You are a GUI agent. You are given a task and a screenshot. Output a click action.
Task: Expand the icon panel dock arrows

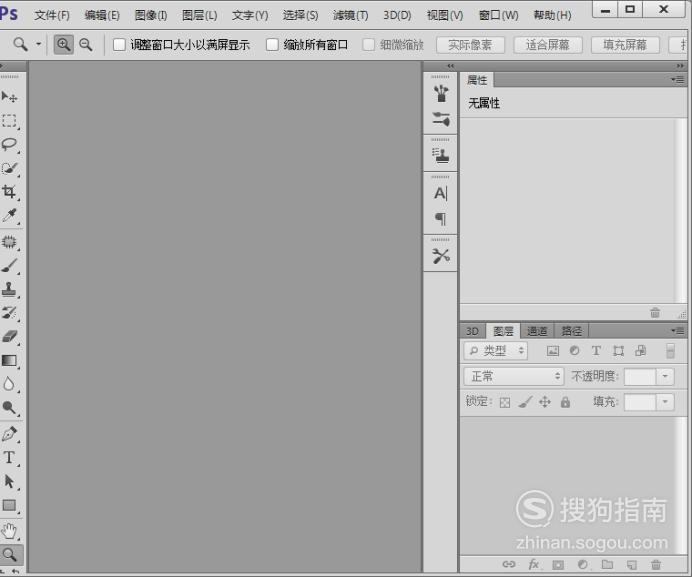(x=451, y=66)
